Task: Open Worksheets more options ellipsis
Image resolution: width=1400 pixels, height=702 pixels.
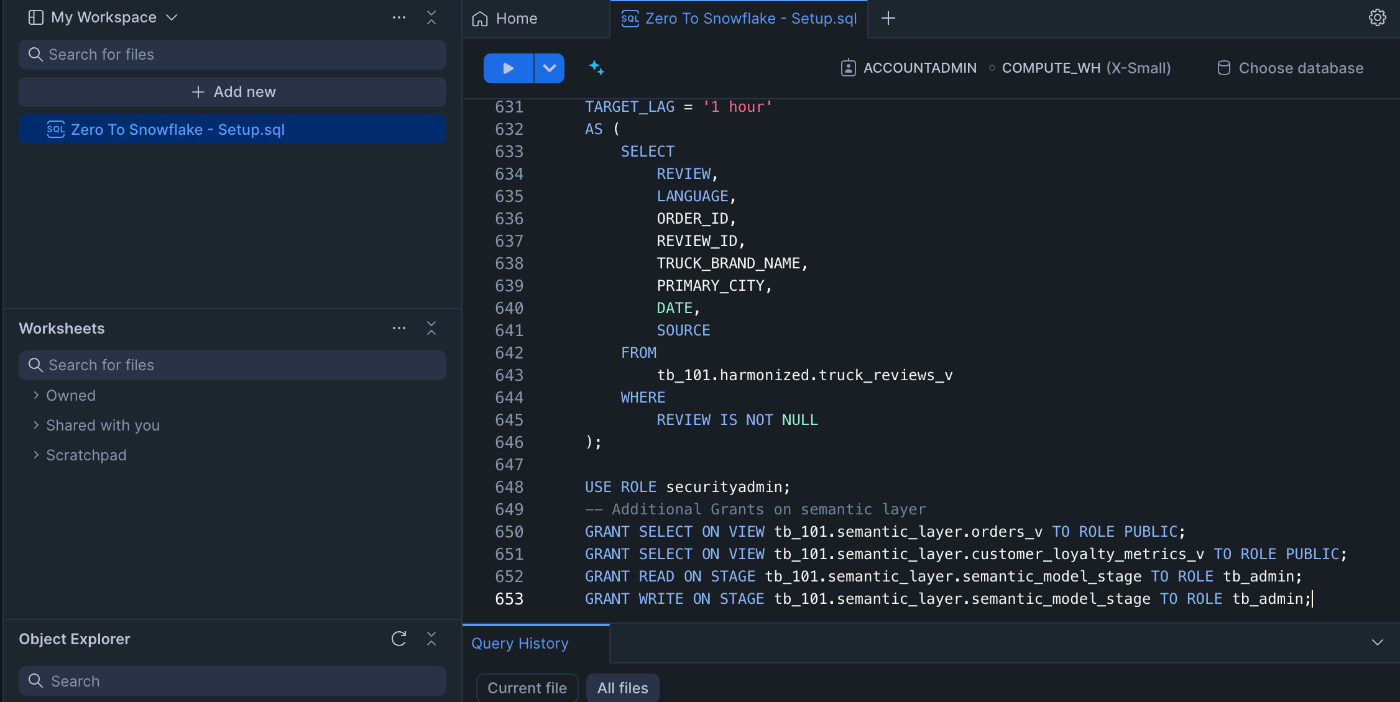Action: [399, 328]
